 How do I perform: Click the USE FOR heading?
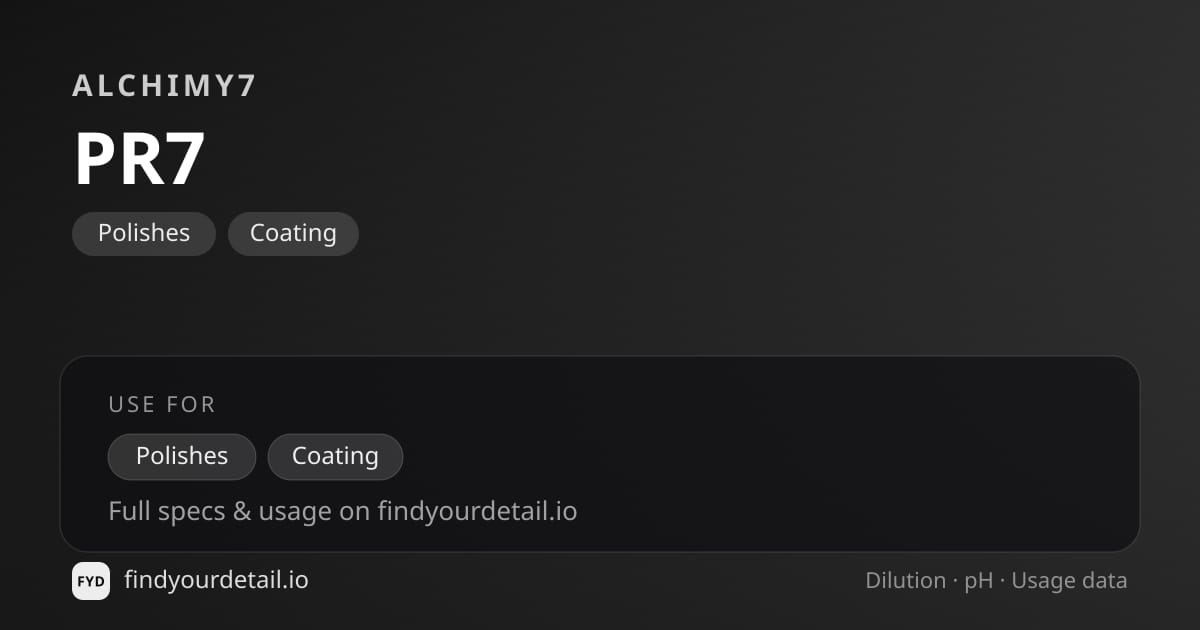162,404
